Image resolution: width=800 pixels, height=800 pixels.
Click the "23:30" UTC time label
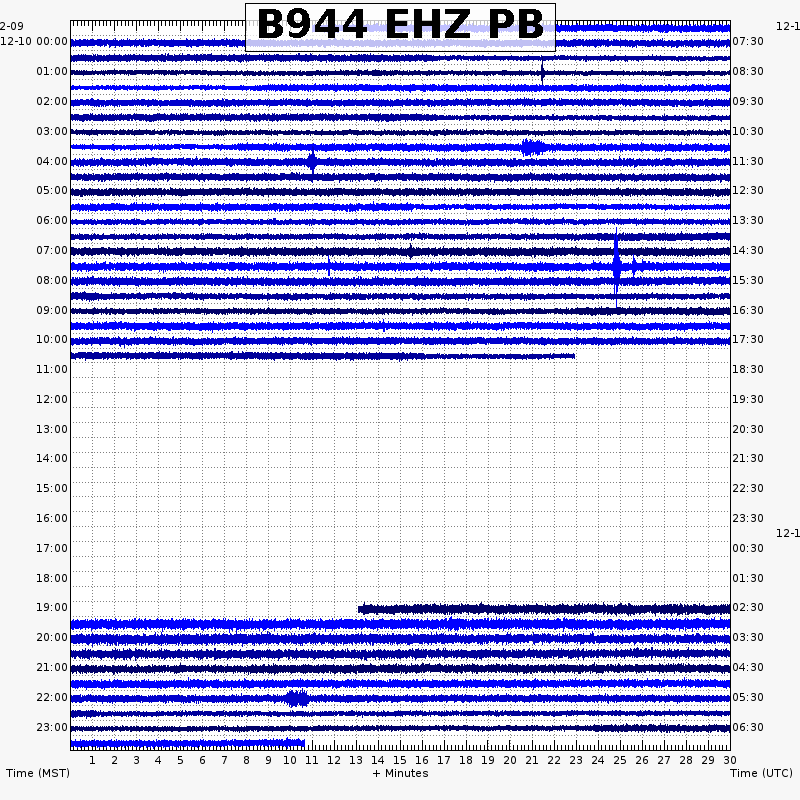tap(748, 518)
